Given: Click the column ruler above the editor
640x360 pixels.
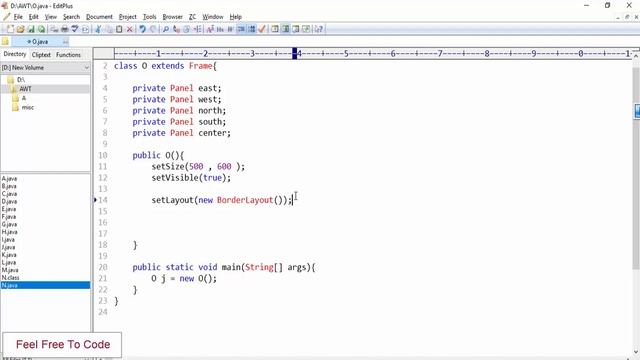Looking at the screenshot, I should click(x=372, y=53).
